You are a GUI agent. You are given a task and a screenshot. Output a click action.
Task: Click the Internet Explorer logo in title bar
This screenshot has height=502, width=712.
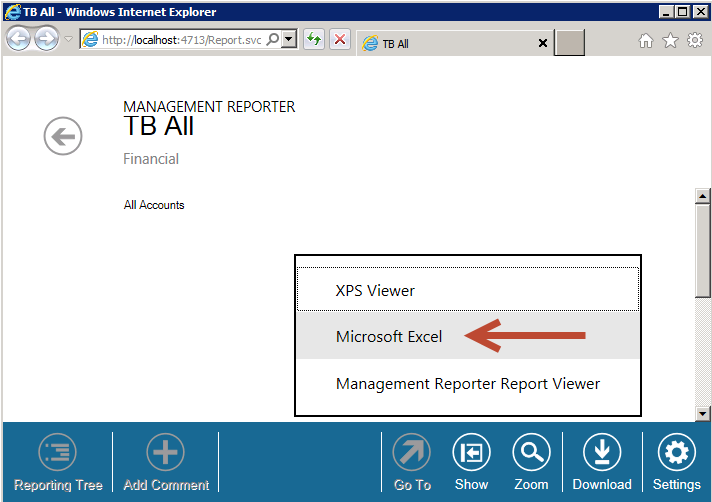(12, 11)
